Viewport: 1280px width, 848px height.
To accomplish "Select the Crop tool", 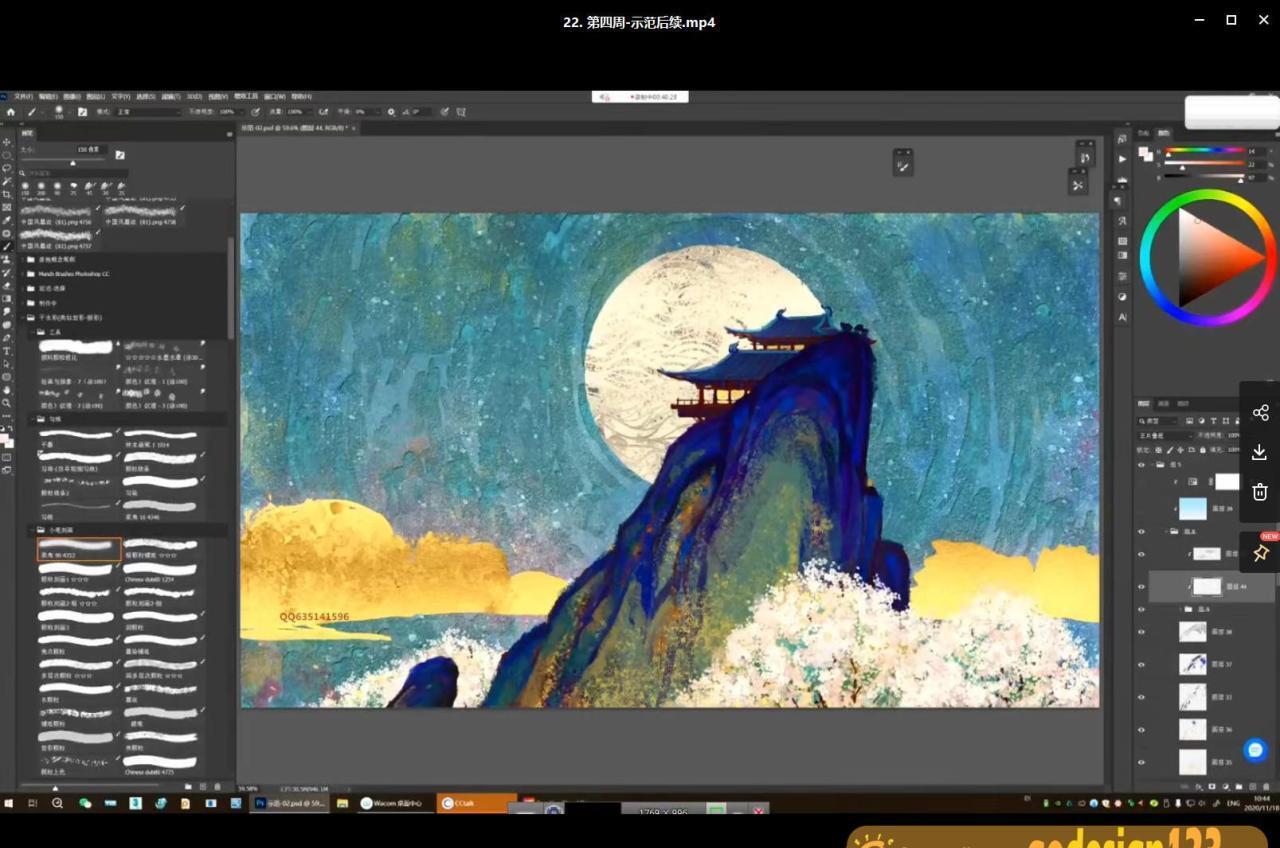I will [7, 194].
